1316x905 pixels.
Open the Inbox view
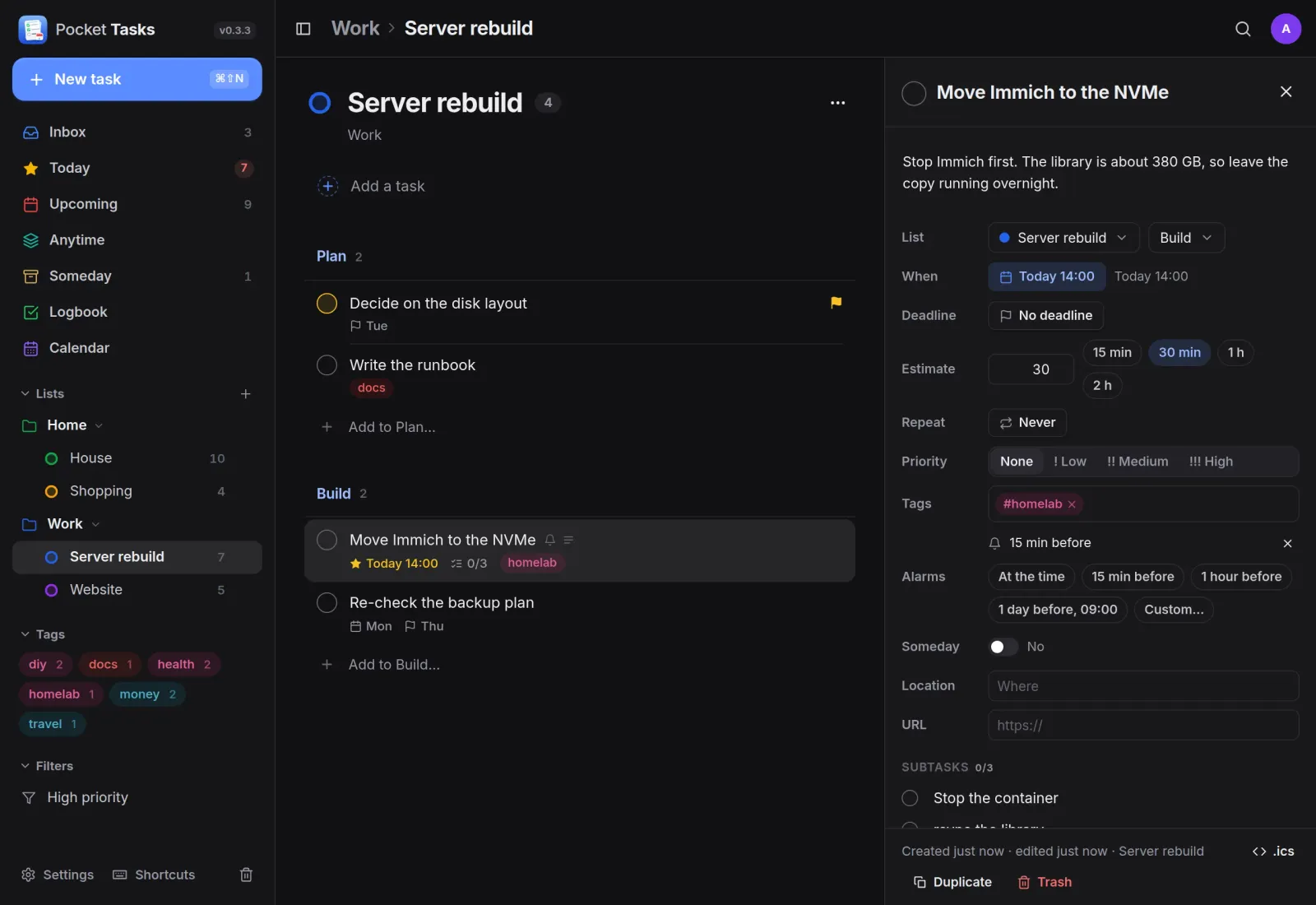pos(137,132)
